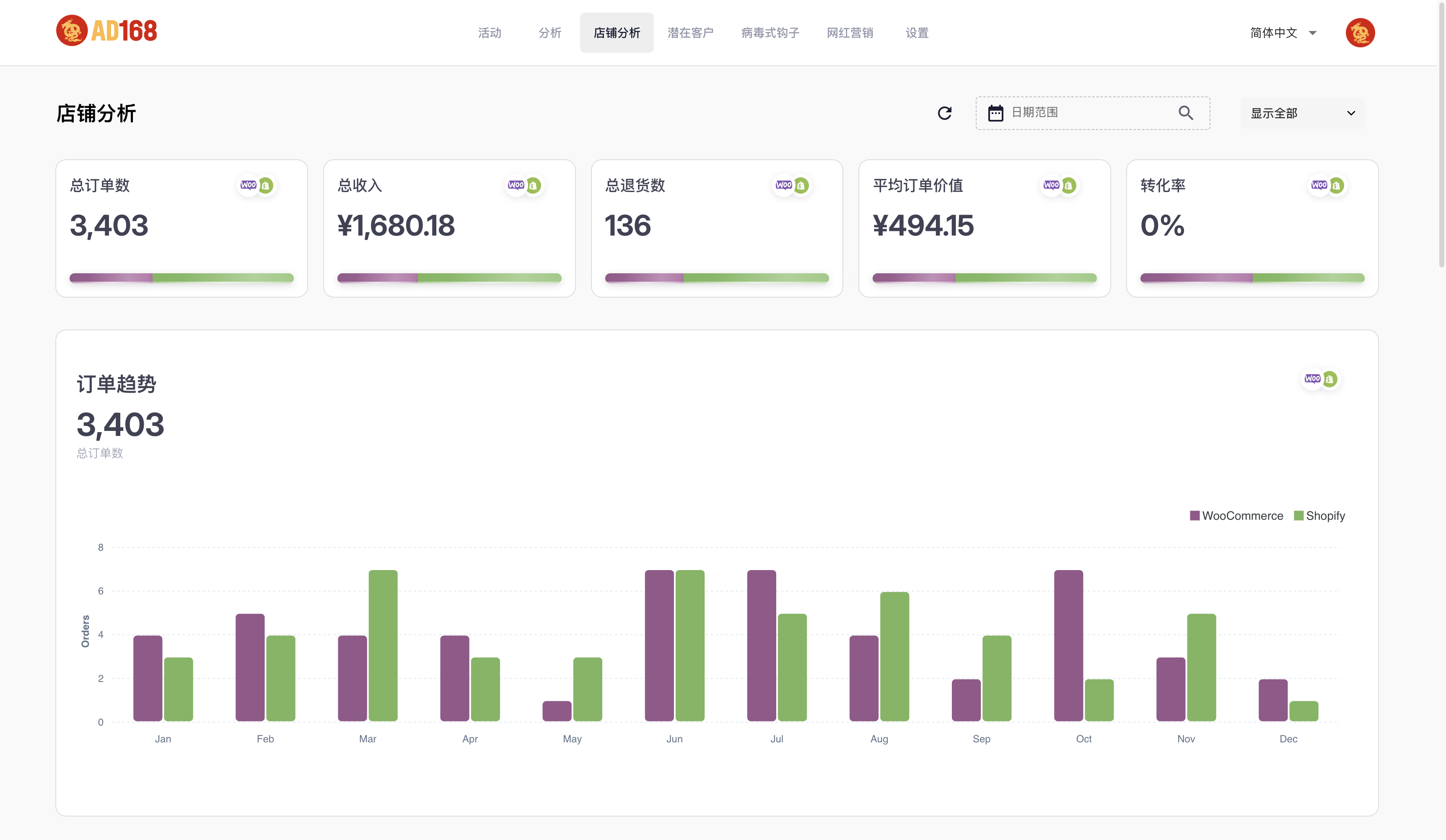
Task: Click the ¥494.15 average order value
Action: point(923,226)
